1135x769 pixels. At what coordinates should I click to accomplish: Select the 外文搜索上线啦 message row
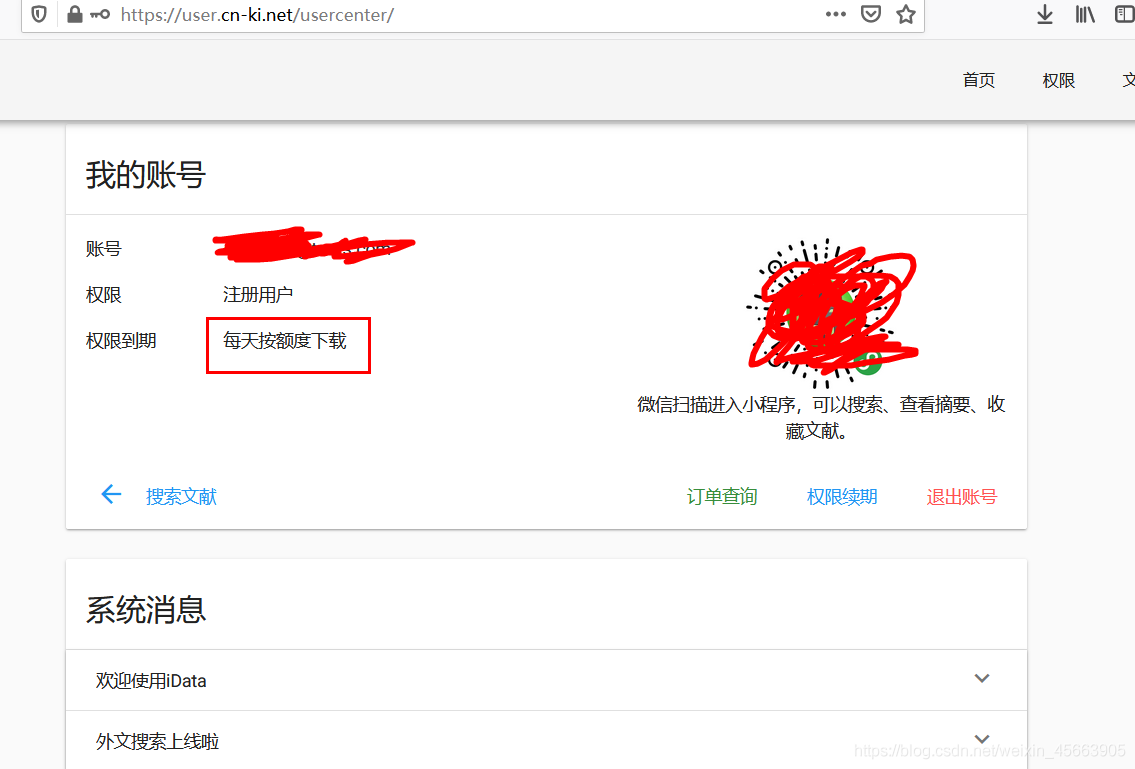point(547,740)
